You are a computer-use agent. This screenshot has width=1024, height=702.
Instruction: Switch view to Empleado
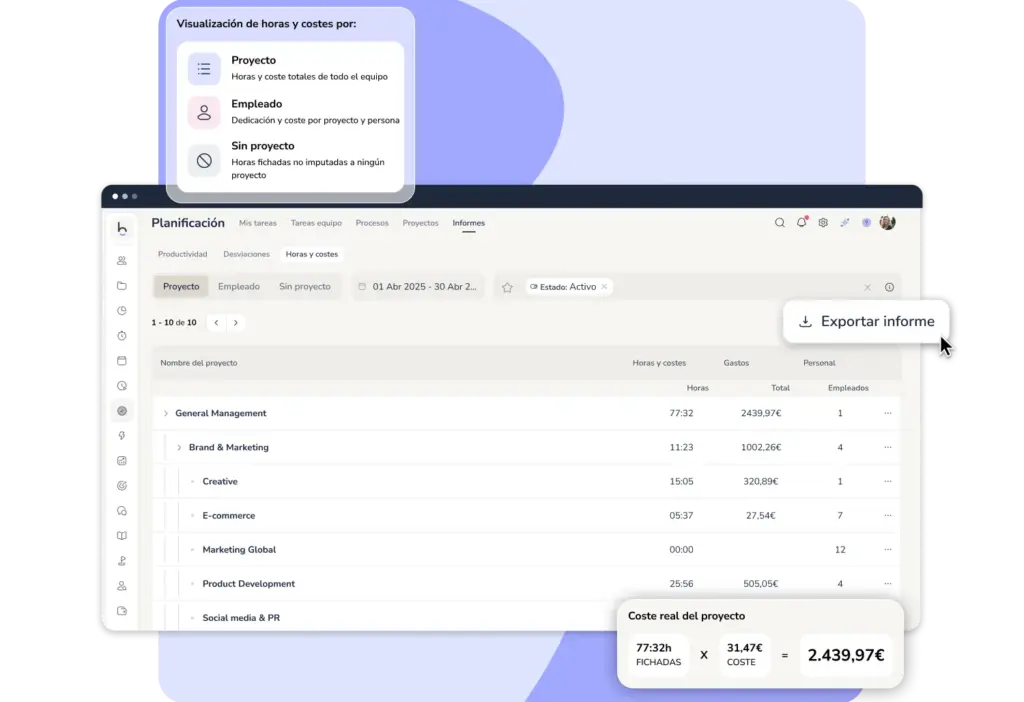point(239,287)
